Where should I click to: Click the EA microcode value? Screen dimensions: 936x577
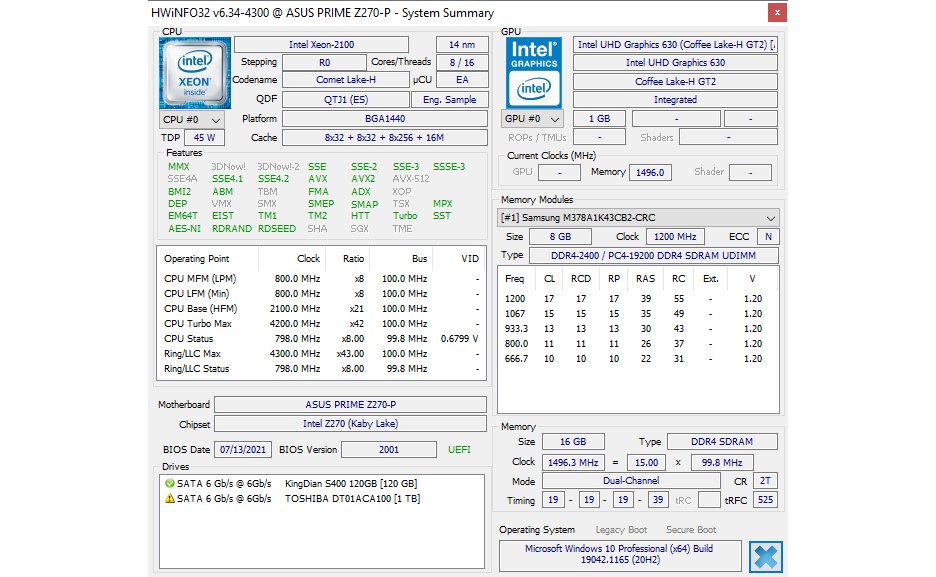pyautogui.click(x=462, y=80)
